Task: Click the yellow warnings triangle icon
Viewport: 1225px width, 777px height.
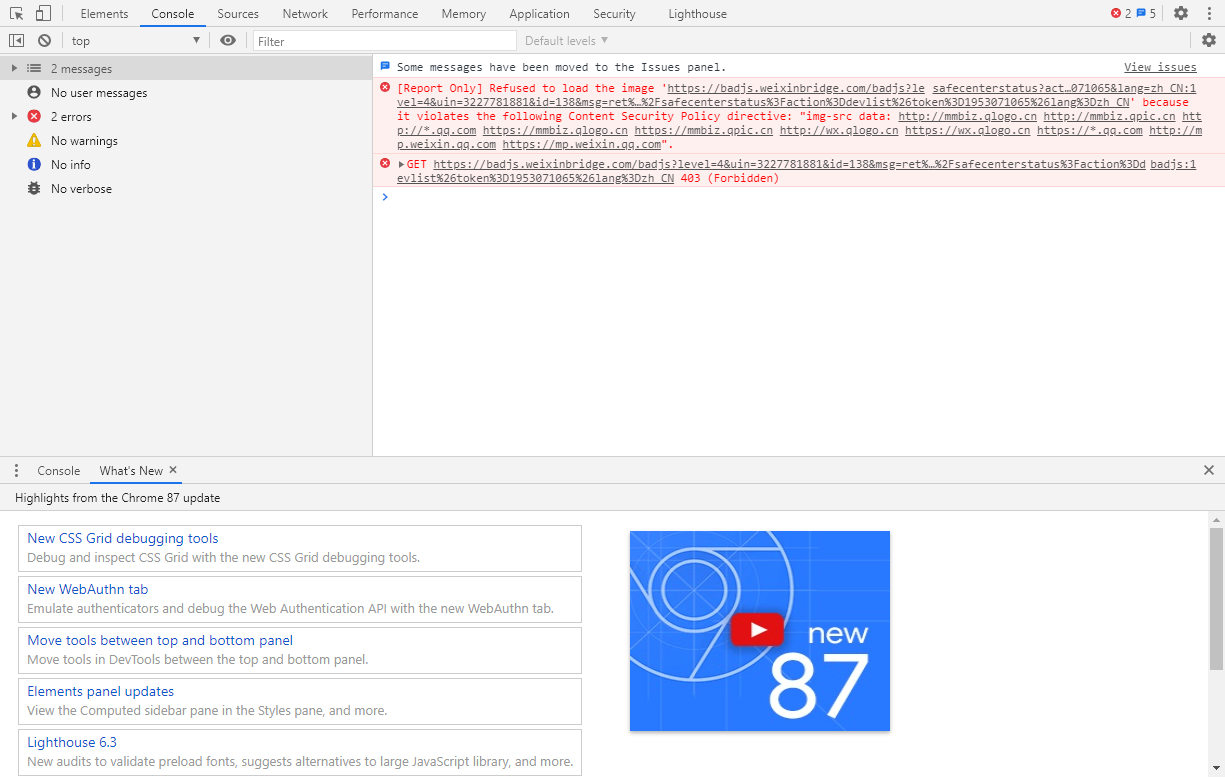Action: tap(34, 140)
